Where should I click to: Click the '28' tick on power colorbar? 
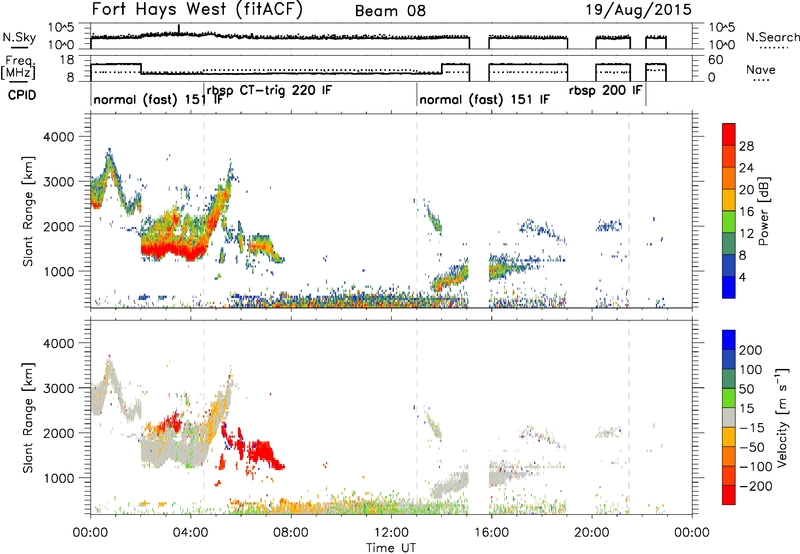[x=746, y=146]
